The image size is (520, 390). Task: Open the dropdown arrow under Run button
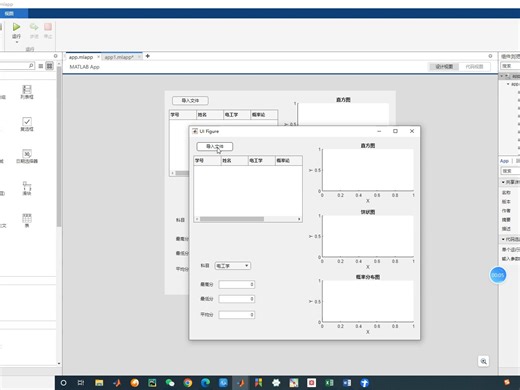click(x=16, y=43)
